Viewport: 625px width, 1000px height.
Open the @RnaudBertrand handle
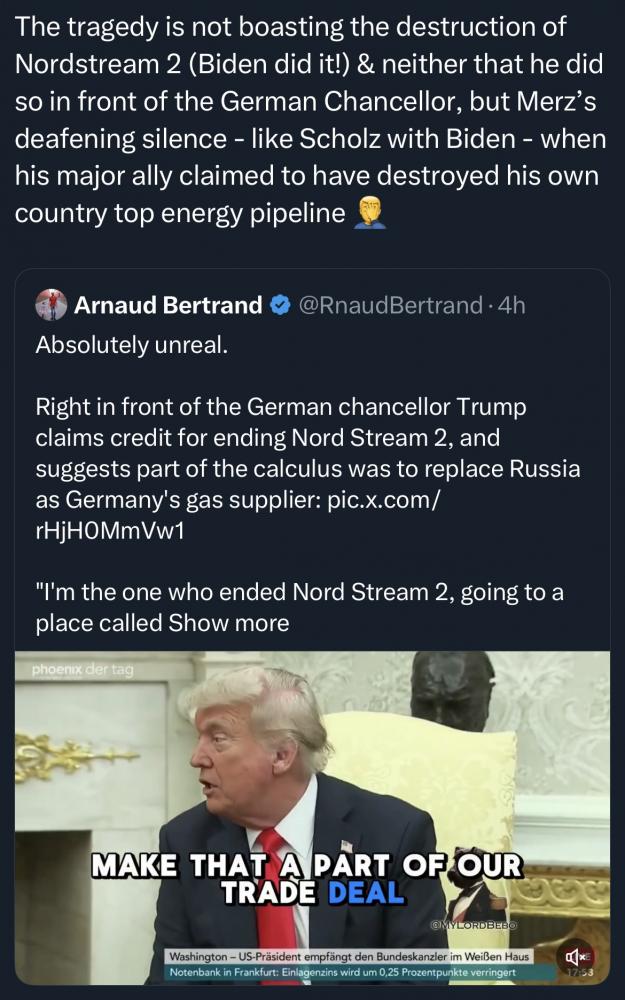(389, 305)
